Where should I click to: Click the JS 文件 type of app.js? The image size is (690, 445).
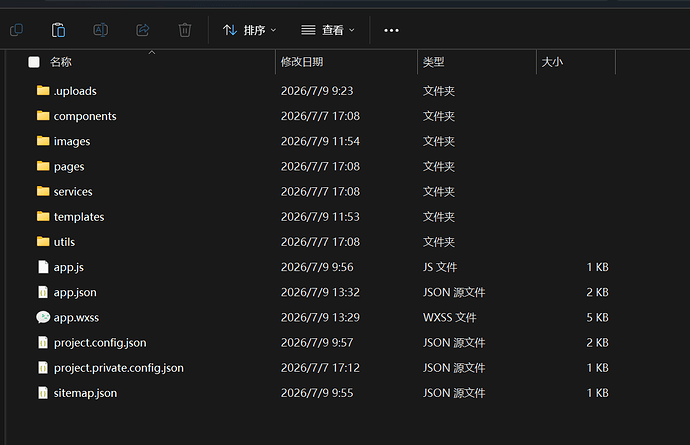click(440, 268)
